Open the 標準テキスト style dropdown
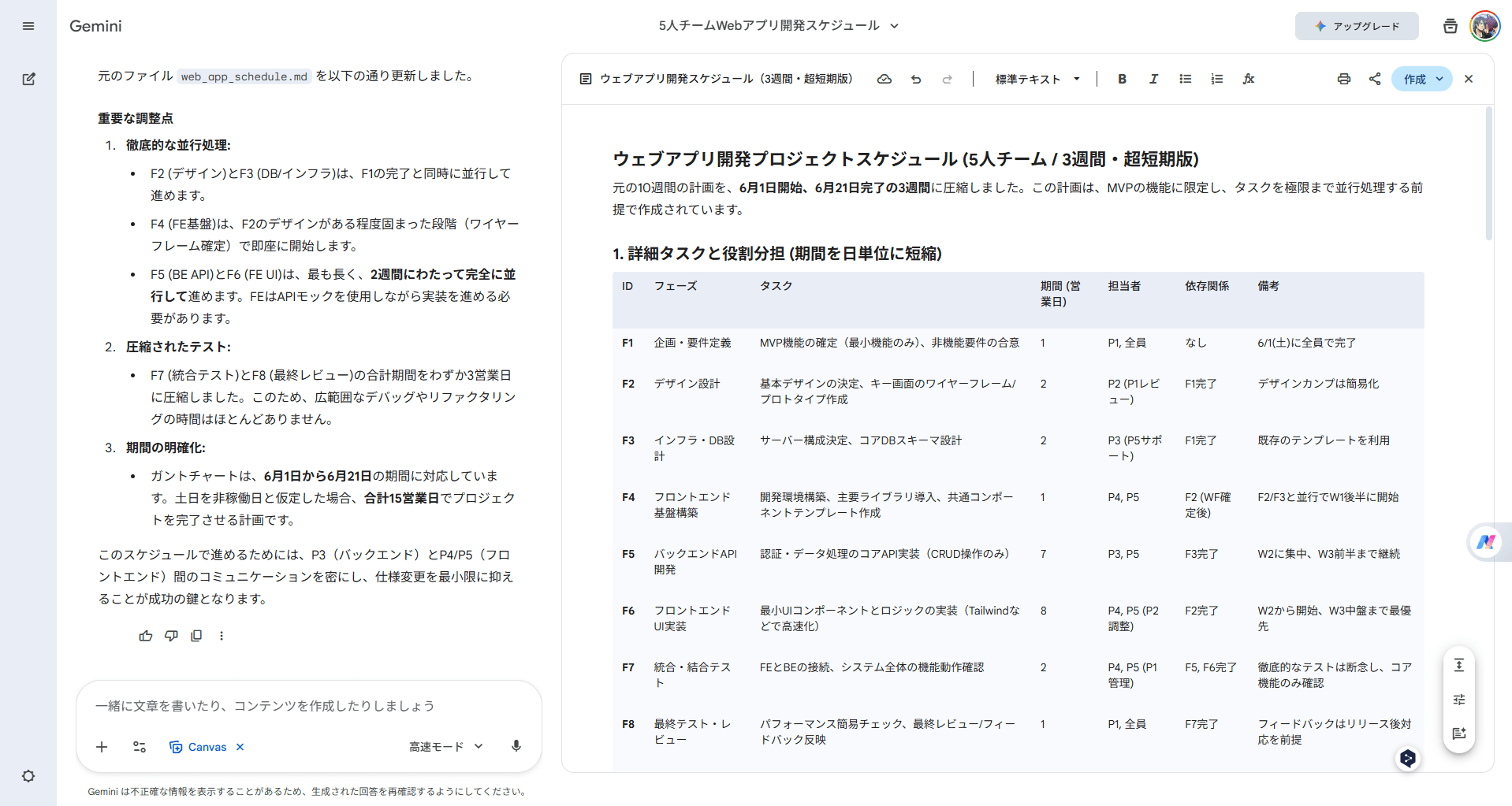This screenshot has height=806, width=1512. point(1037,79)
